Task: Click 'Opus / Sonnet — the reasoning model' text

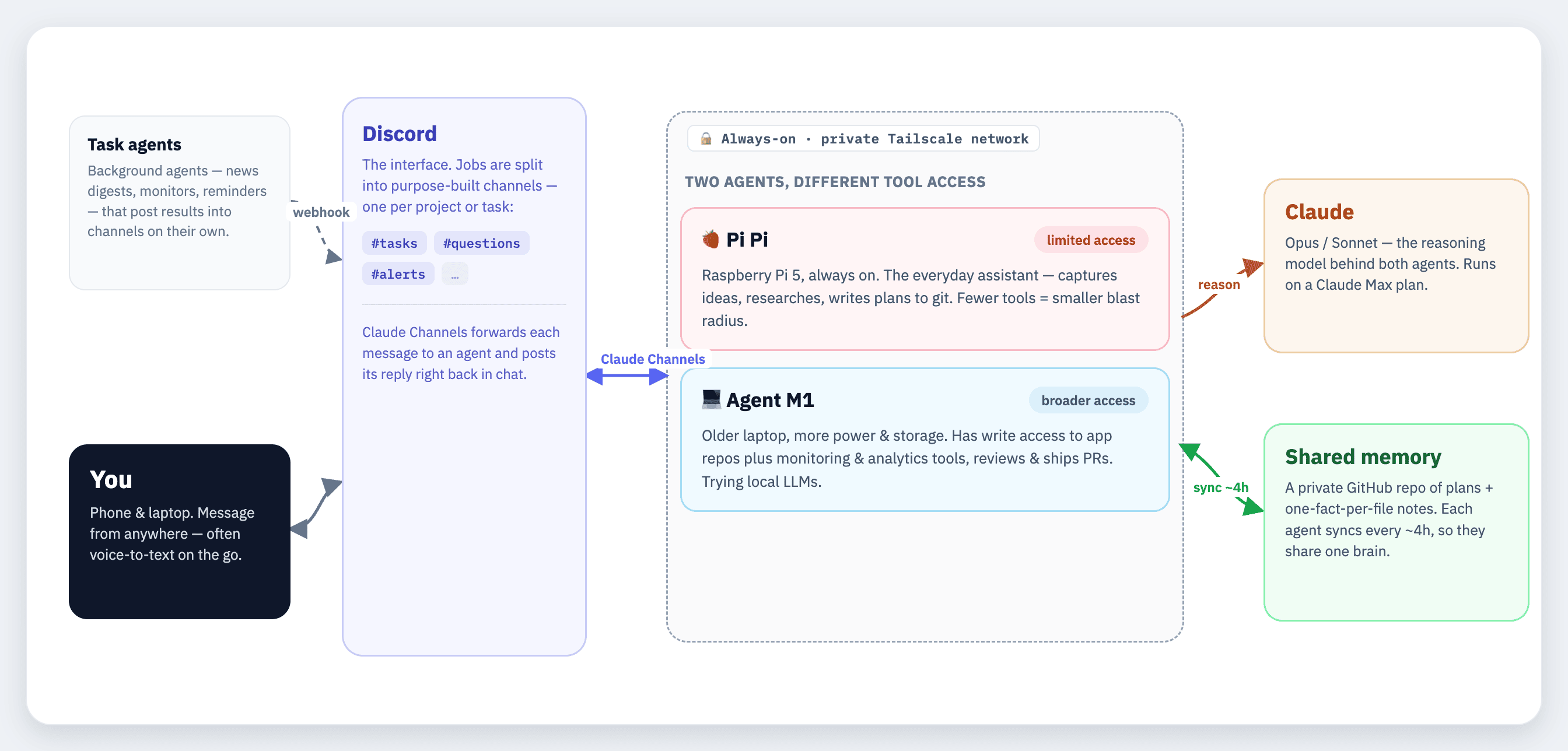Action: (1390, 264)
